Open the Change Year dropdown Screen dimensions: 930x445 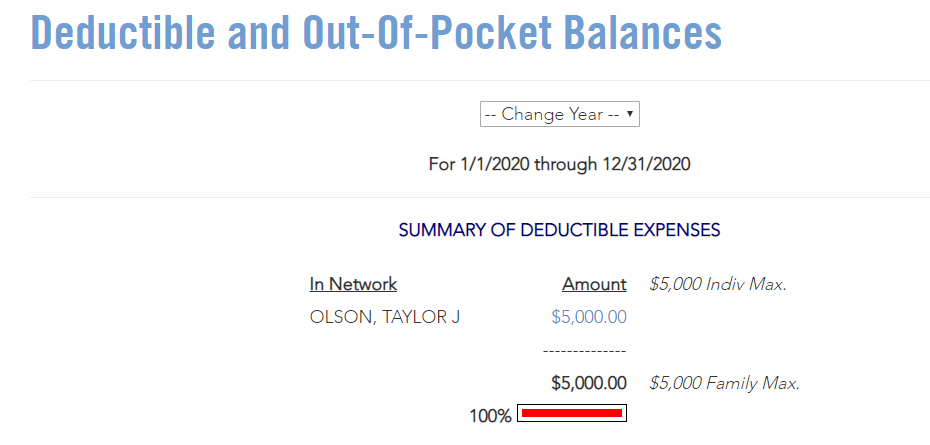click(558, 114)
